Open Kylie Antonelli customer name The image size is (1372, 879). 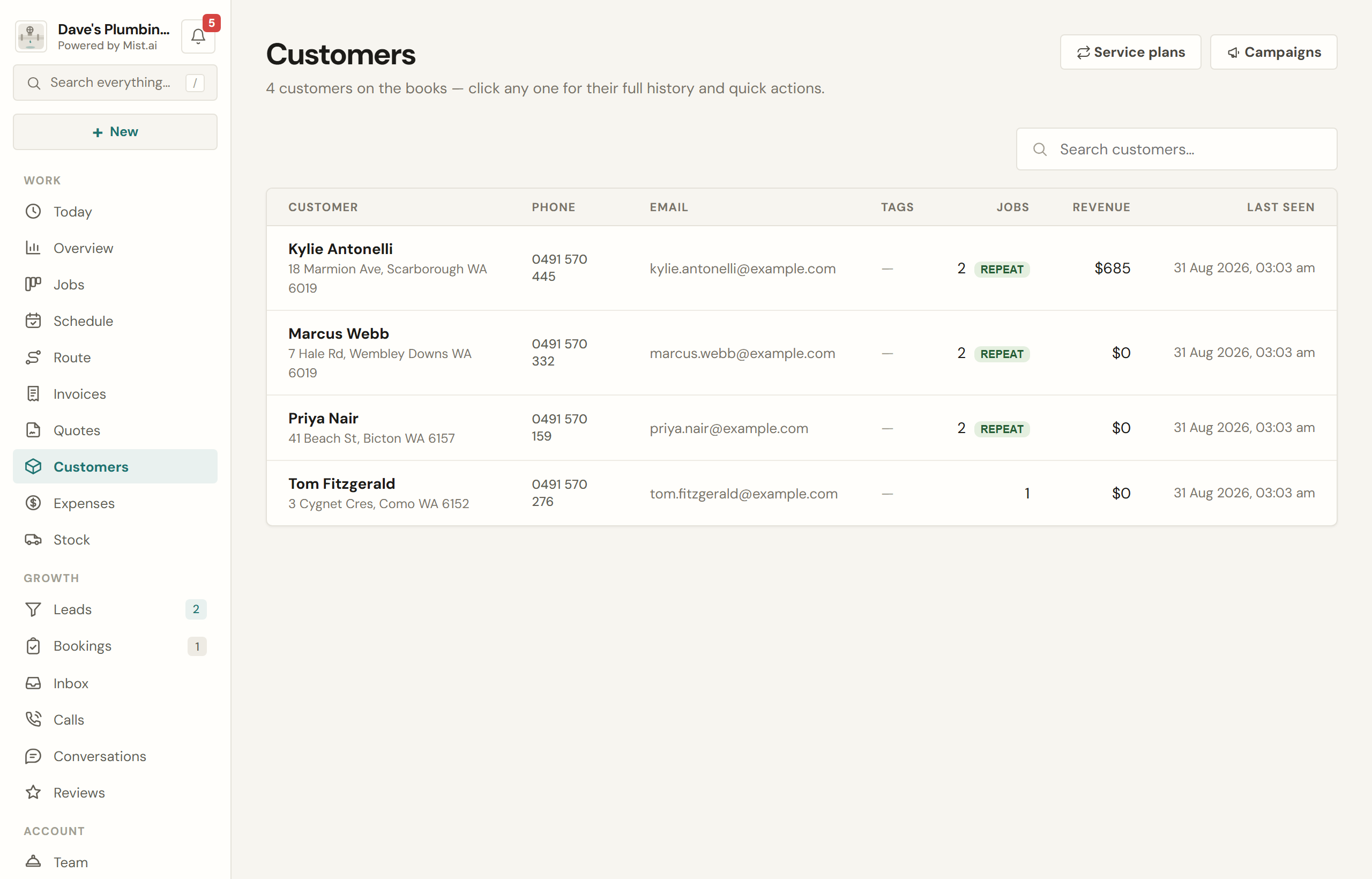click(341, 249)
